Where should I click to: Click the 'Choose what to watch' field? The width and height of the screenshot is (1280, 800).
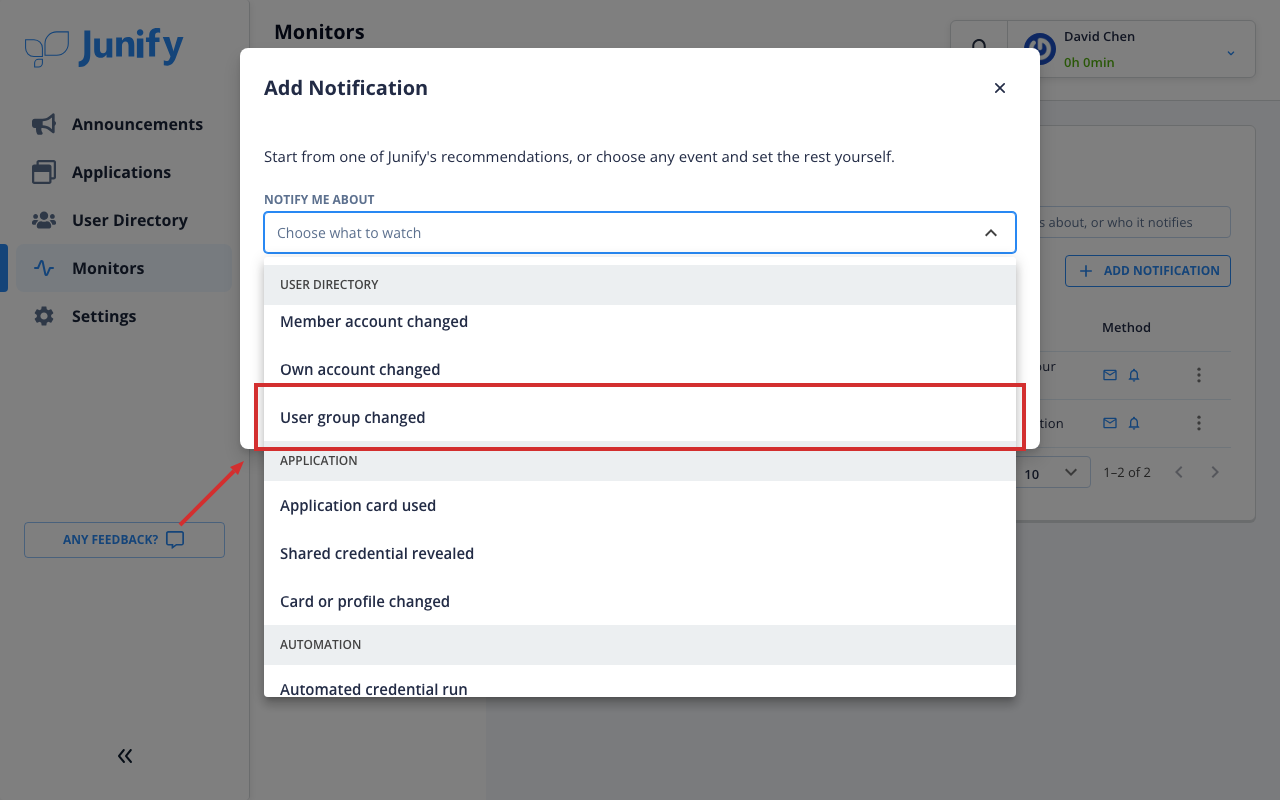[x=640, y=233]
